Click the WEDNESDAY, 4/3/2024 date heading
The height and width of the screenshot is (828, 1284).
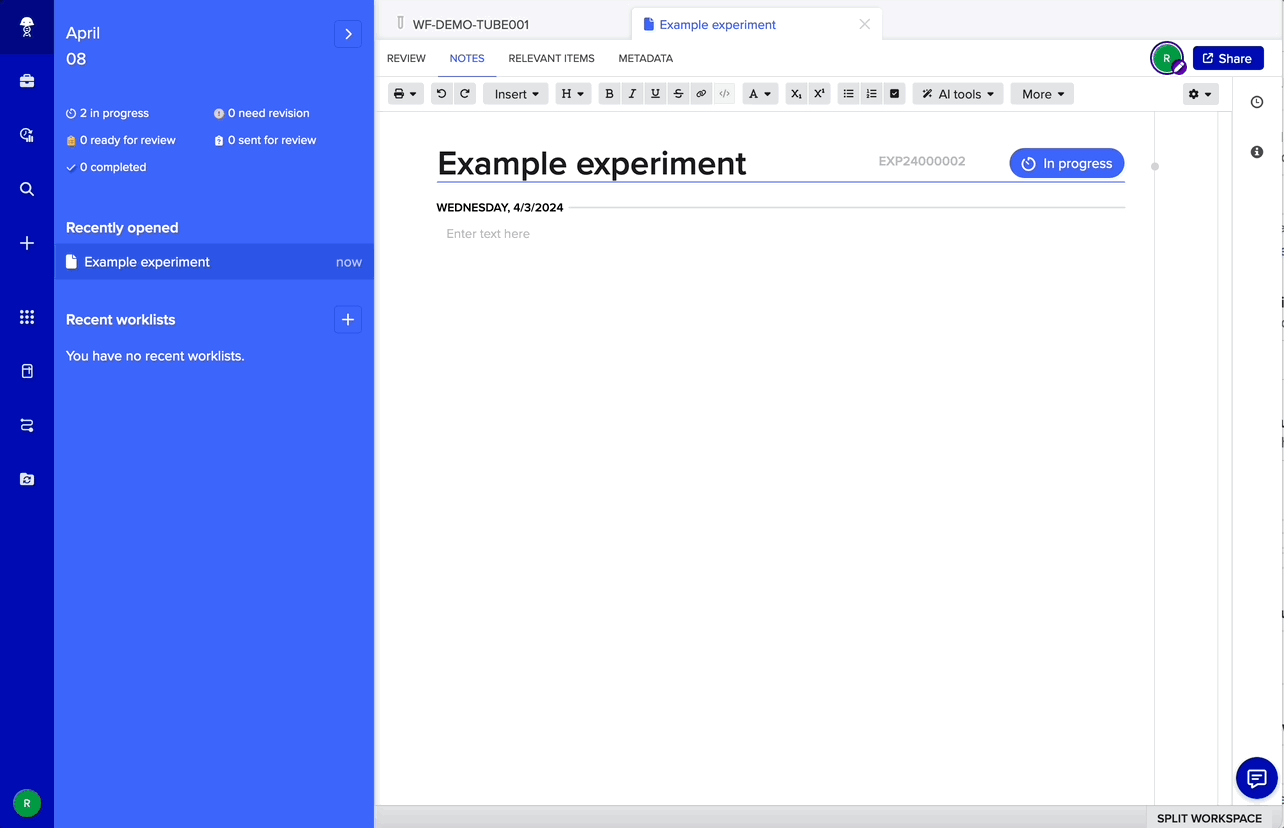pos(500,208)
